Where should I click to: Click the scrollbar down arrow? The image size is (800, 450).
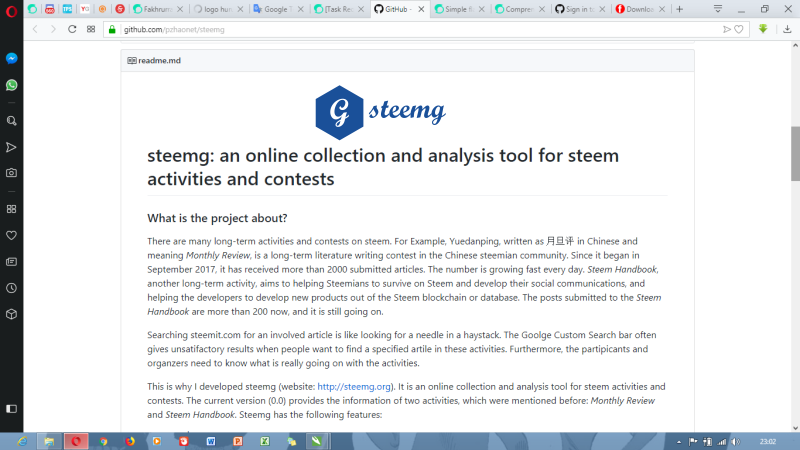tap(795, 428)
